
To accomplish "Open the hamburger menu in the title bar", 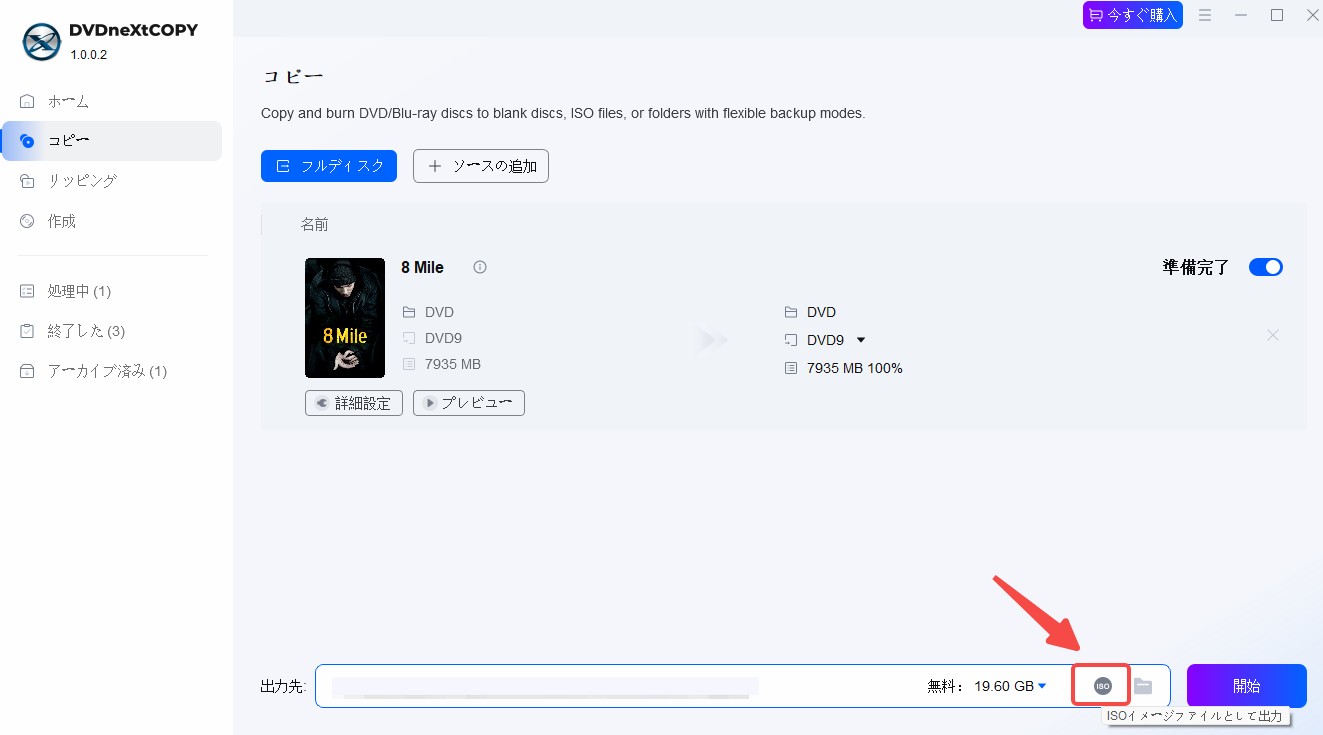I will (1205, 15).
